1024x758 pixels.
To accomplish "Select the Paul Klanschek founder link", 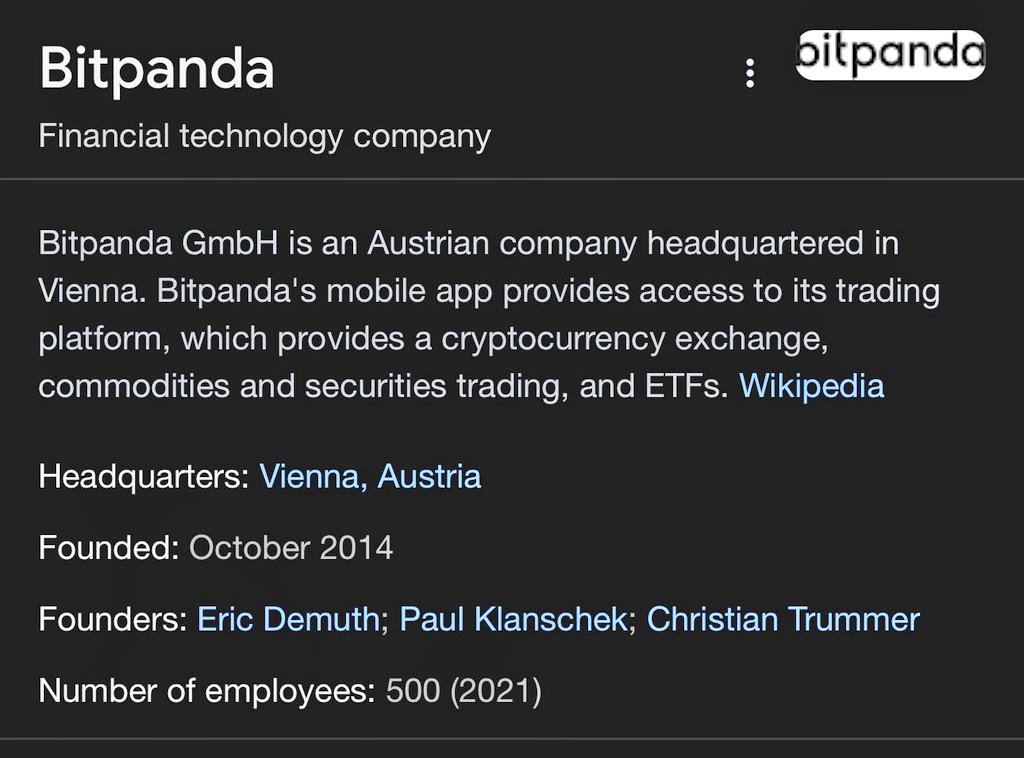I will 513,619.
